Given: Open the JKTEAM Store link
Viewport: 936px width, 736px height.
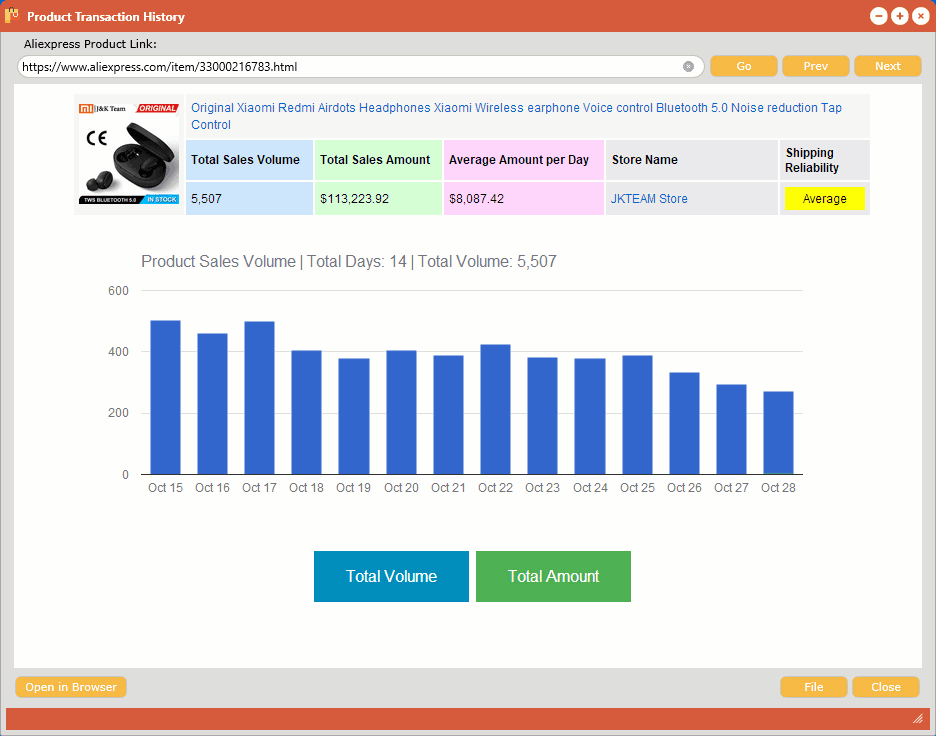Looking at the screenshot, I should click(x=649, y=199).
